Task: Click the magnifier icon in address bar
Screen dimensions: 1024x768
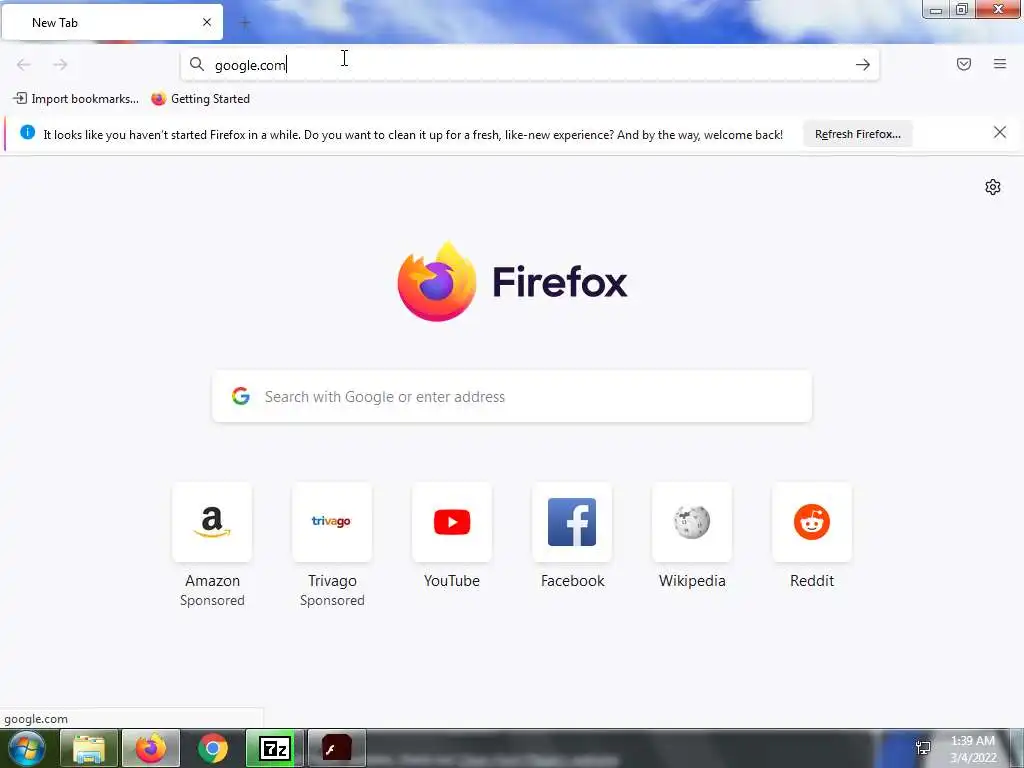Action: (197, 64)
